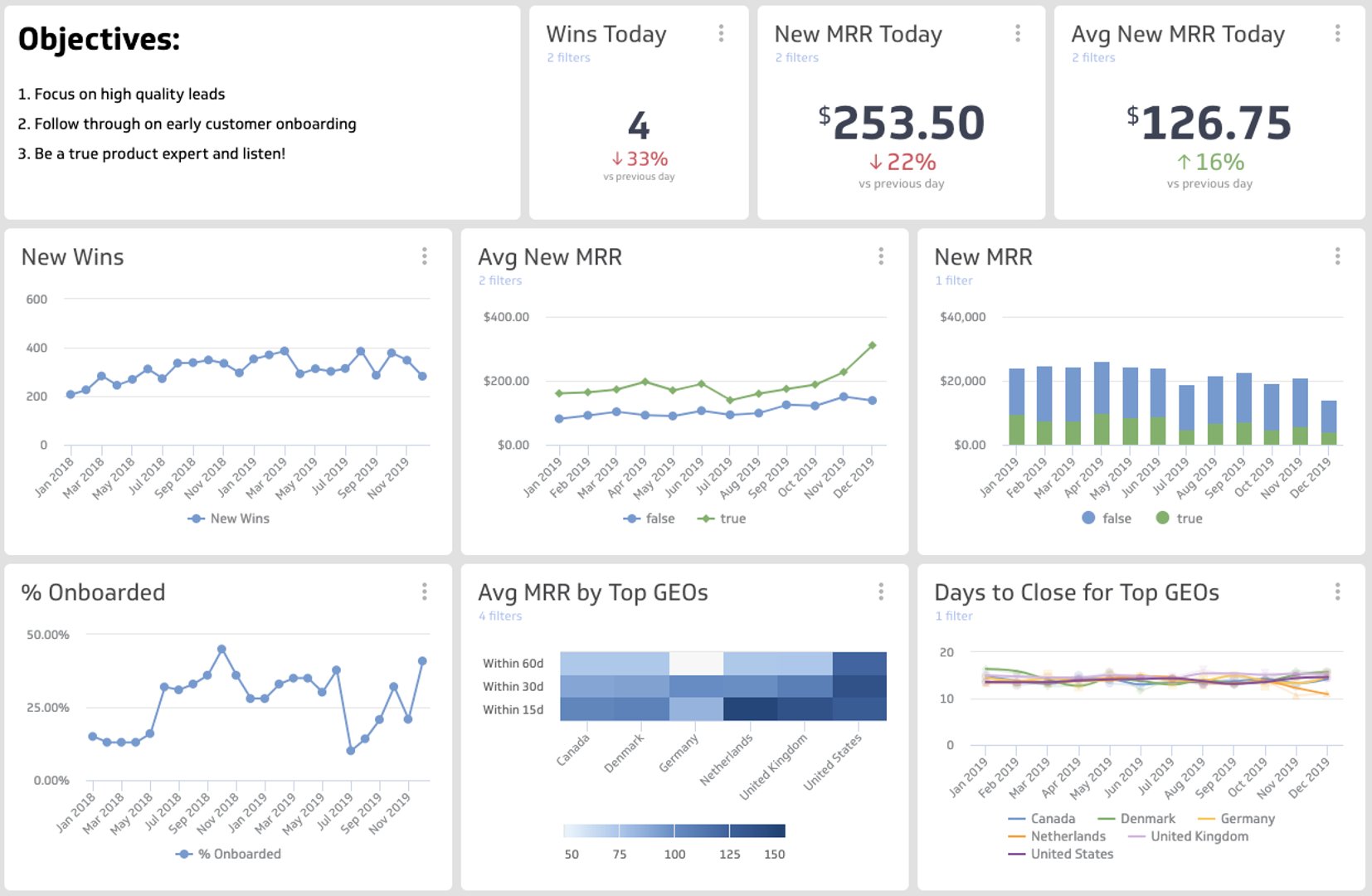The width and height of the screenshot is (1372, 896).
Task: Open the Days to Close for Top GEOs menu
Action: pos(1337,592)
